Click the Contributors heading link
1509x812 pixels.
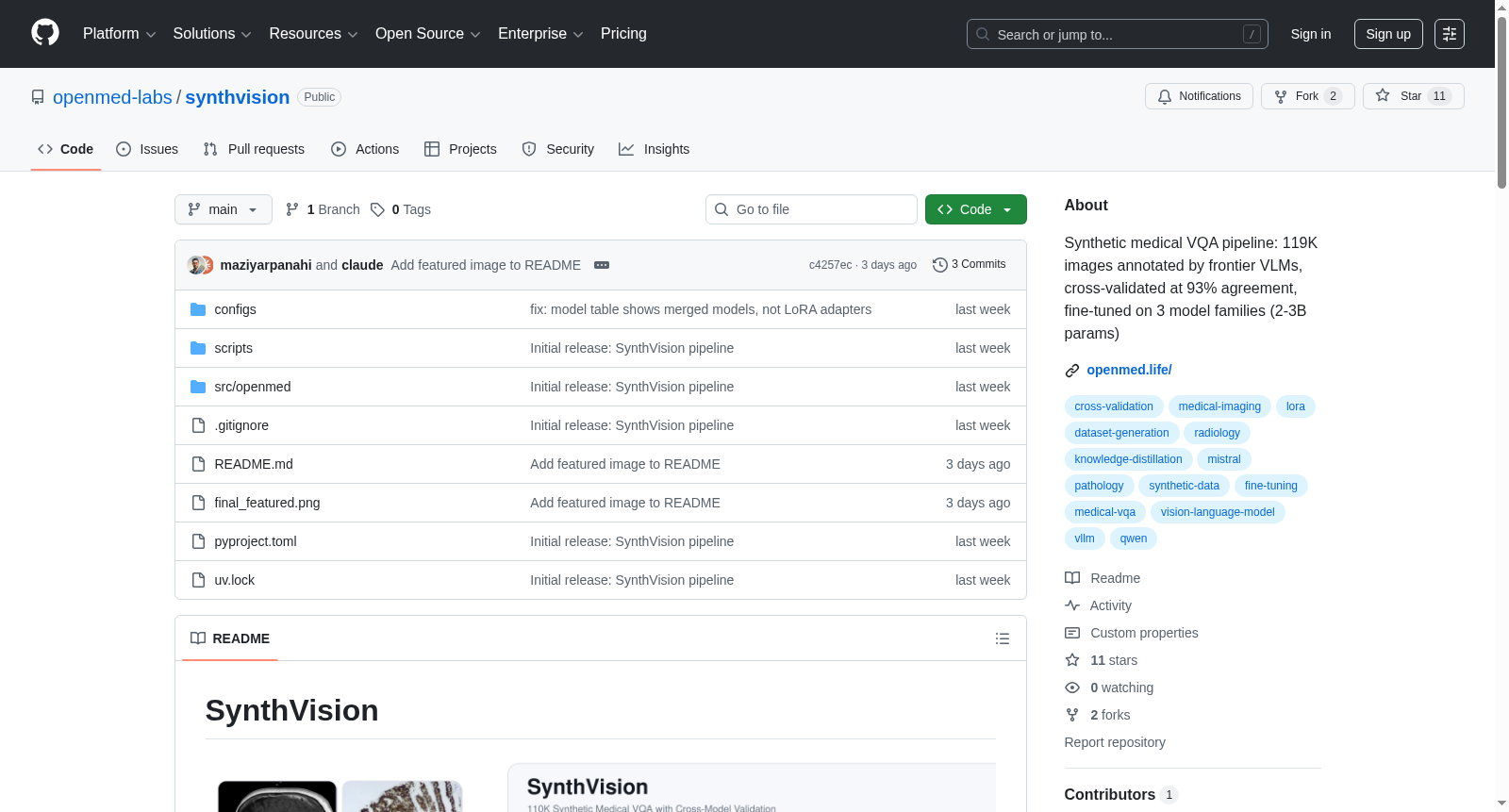(1109, 794)
